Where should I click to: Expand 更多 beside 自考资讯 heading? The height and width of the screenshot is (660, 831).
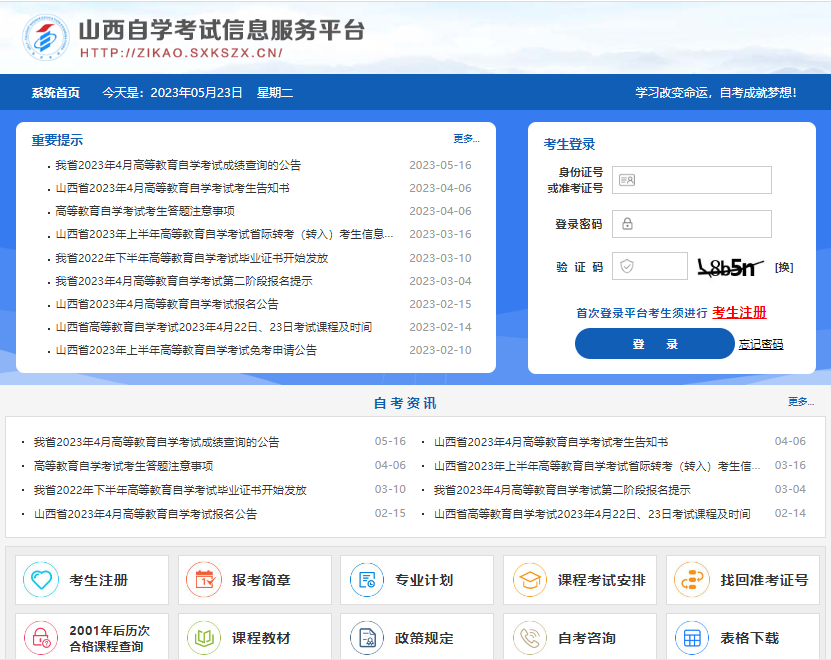coord(801,402)
